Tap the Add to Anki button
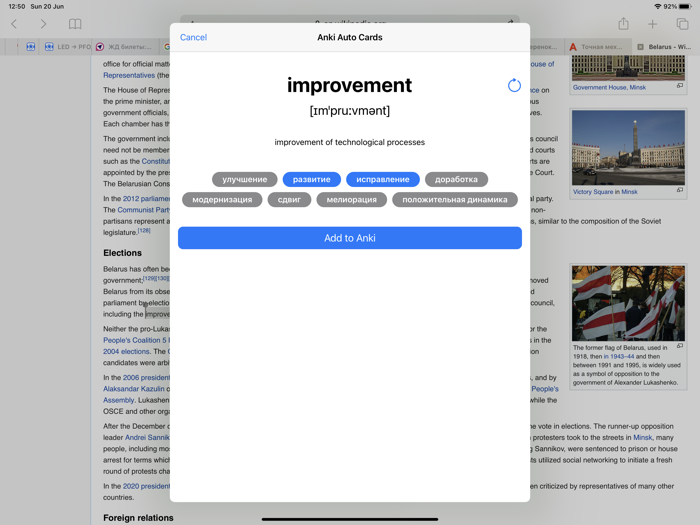The height and width of the screenshot is (525, 700). click(x=350, y=238)
